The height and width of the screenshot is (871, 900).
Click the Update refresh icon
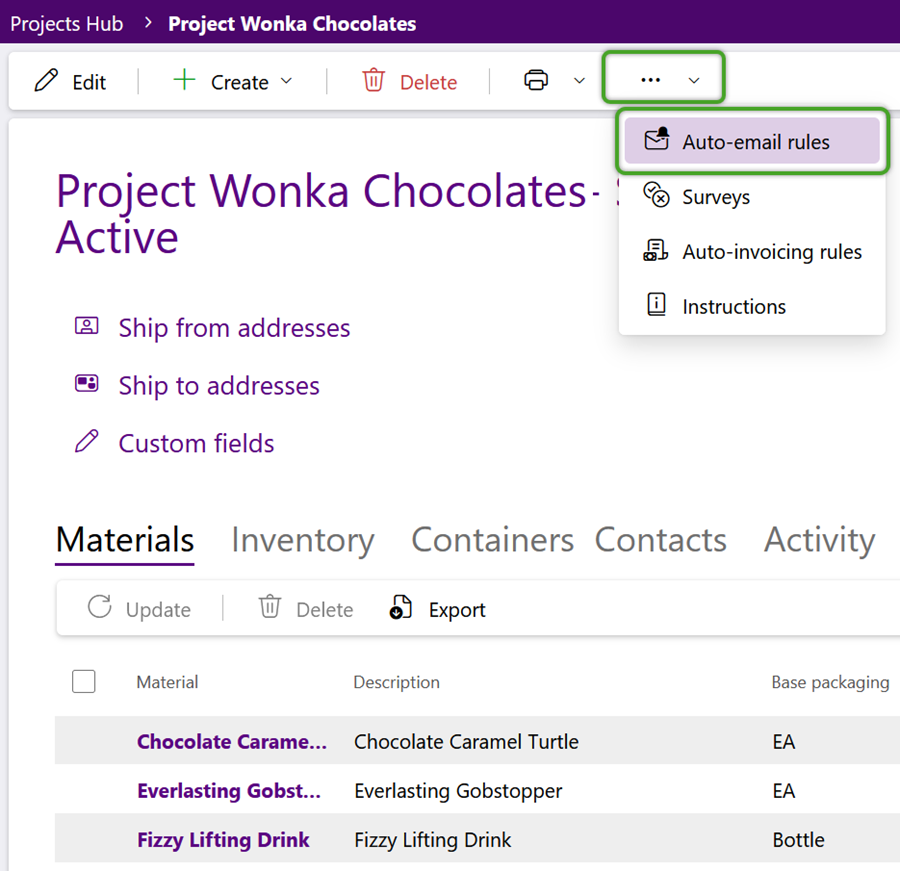click(x=100, y=607)
